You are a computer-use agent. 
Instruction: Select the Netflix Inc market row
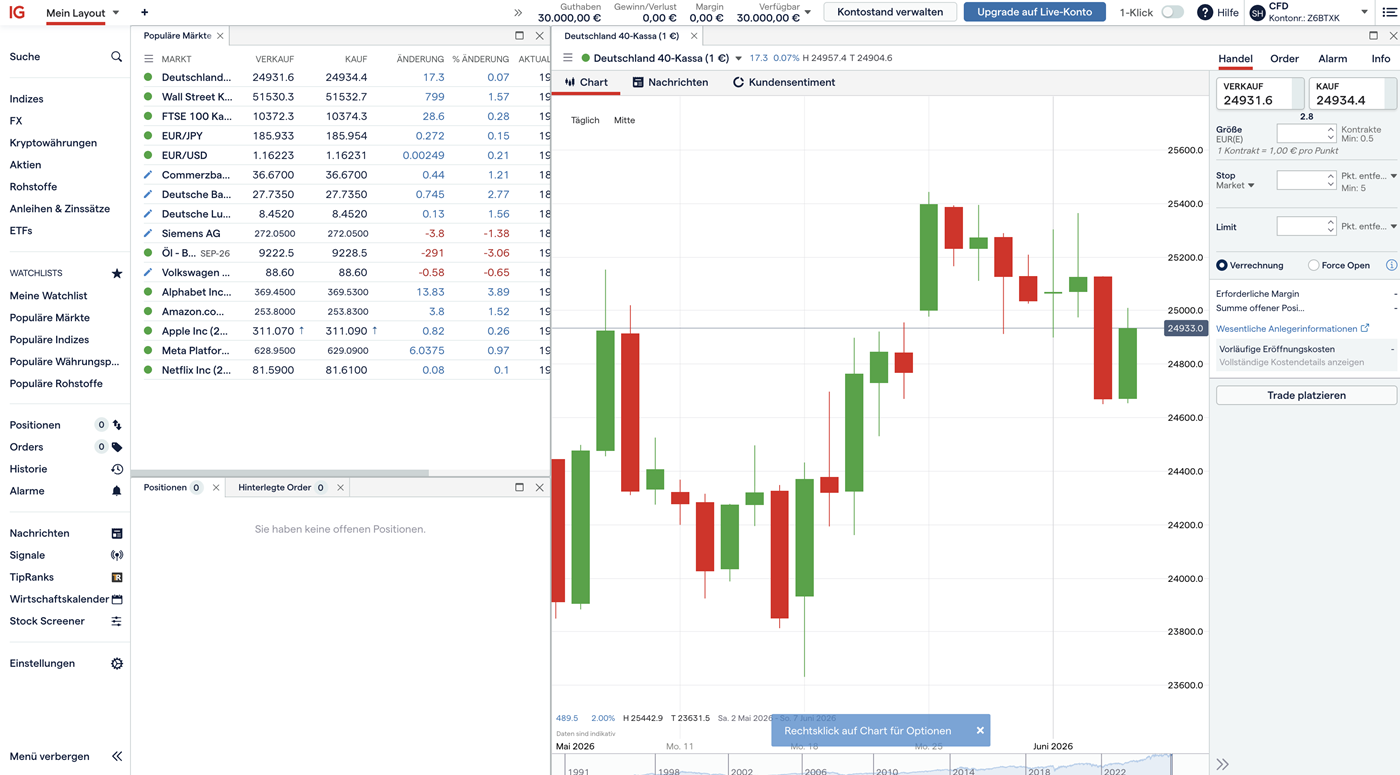point(340,370)
